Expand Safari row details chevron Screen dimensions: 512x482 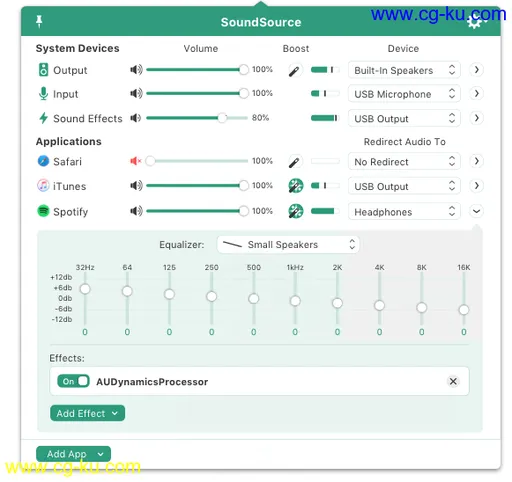(x=477, y=161)
